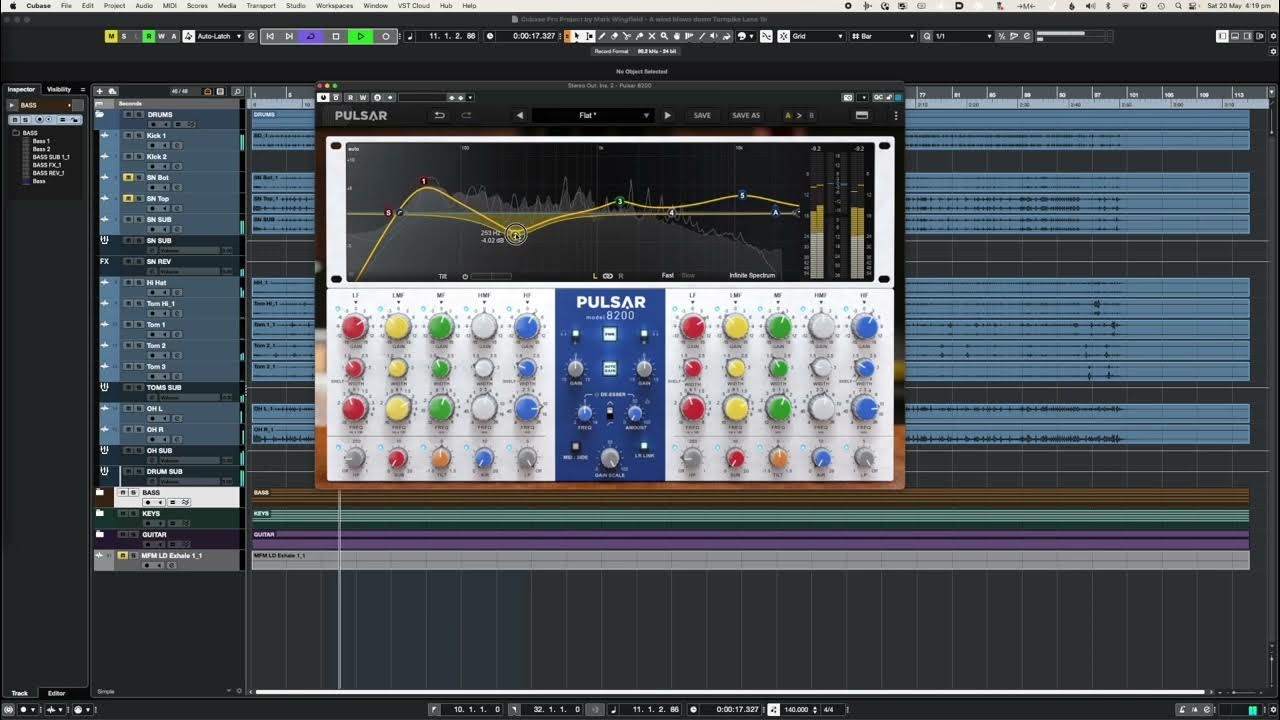
Task: Toggle global Write automation button
Action: [x=161, y=36]
